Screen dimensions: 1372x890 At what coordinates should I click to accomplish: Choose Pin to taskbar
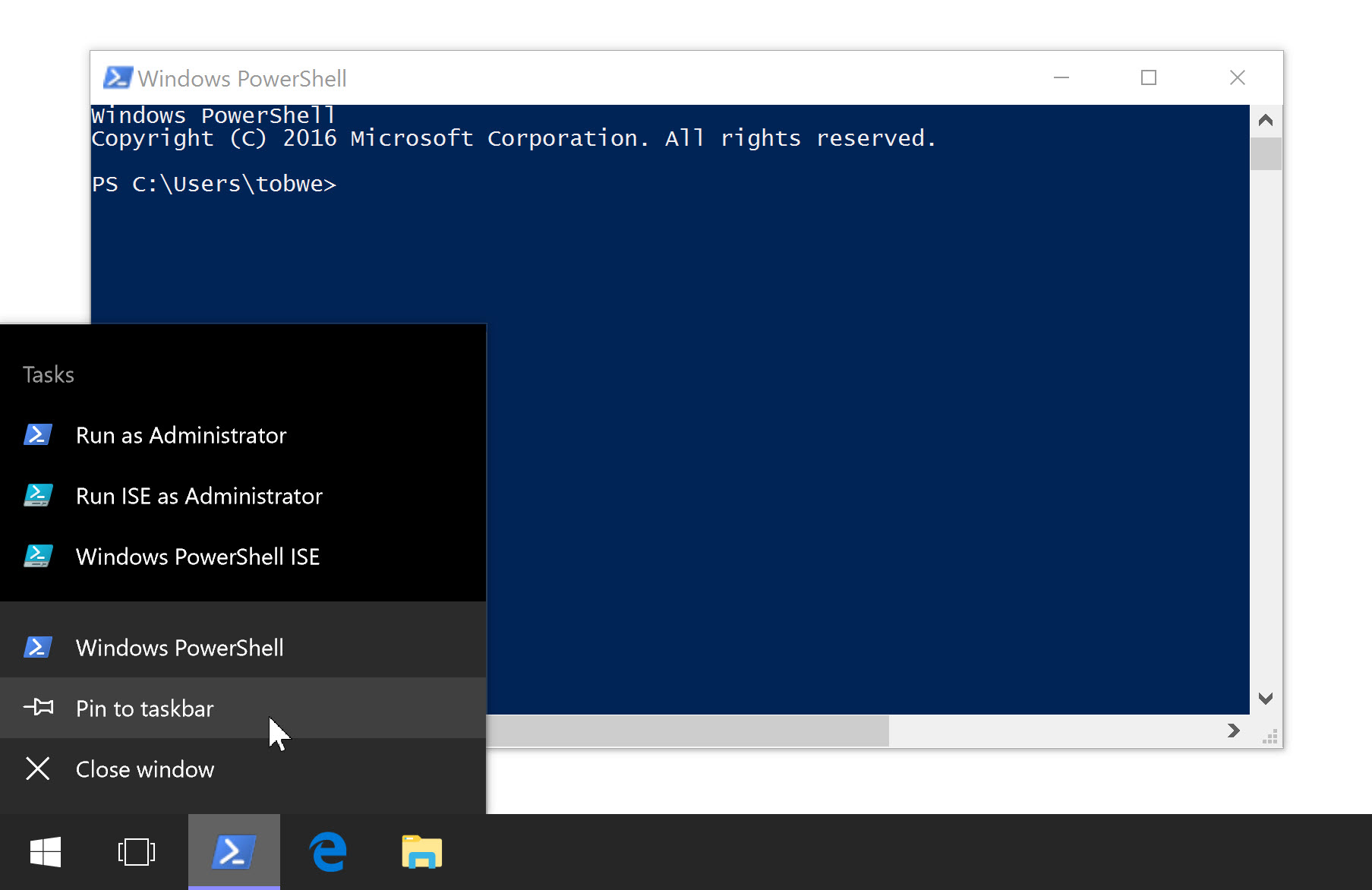pyautogui.click(x=243, y=708)
